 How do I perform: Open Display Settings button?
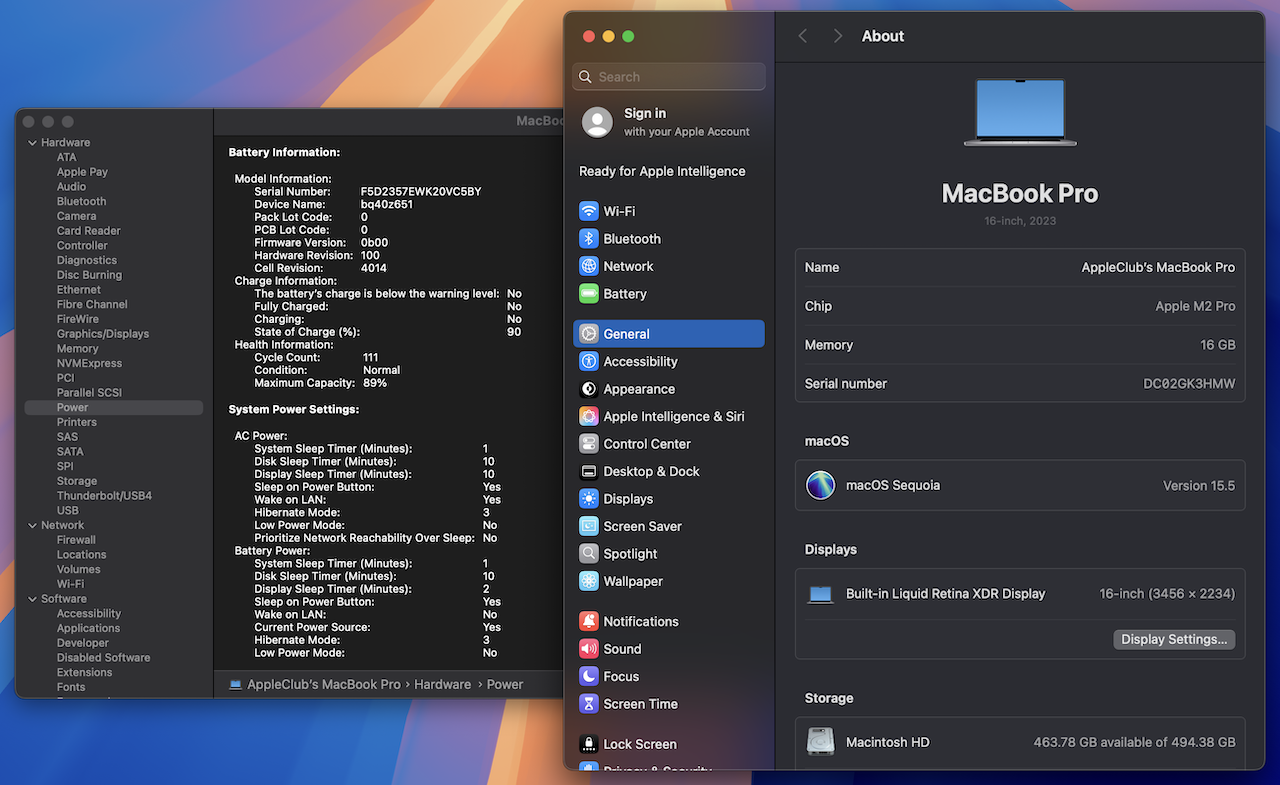[x=1174, y=639]
